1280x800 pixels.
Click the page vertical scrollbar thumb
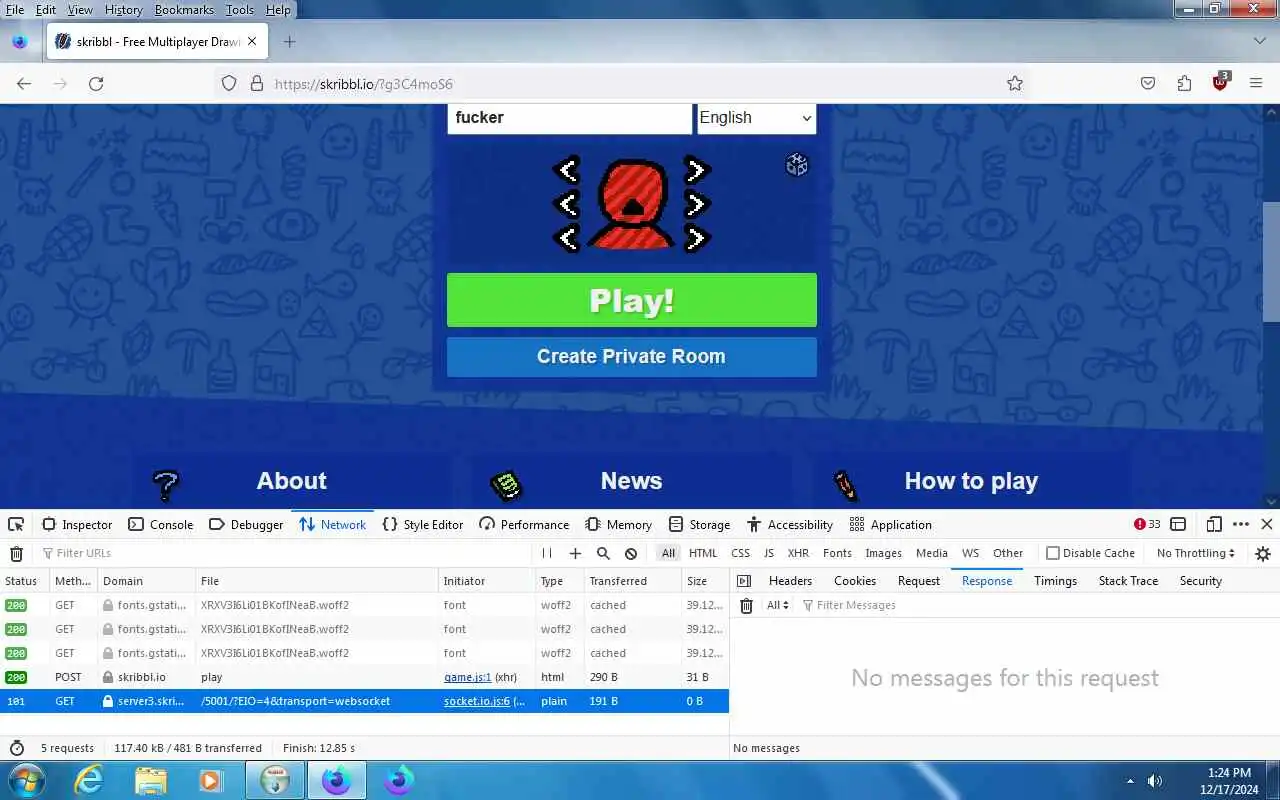[1271, 262]
